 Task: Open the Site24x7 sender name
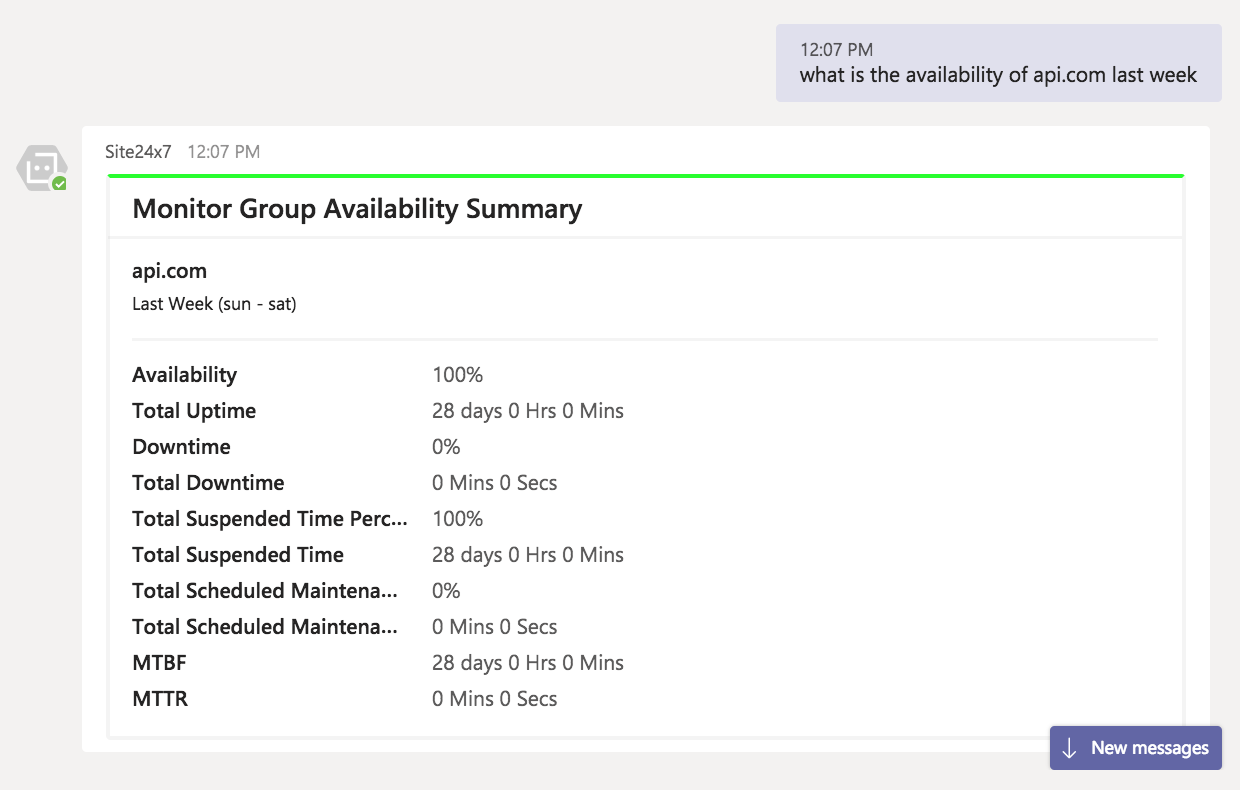(138, 152)
